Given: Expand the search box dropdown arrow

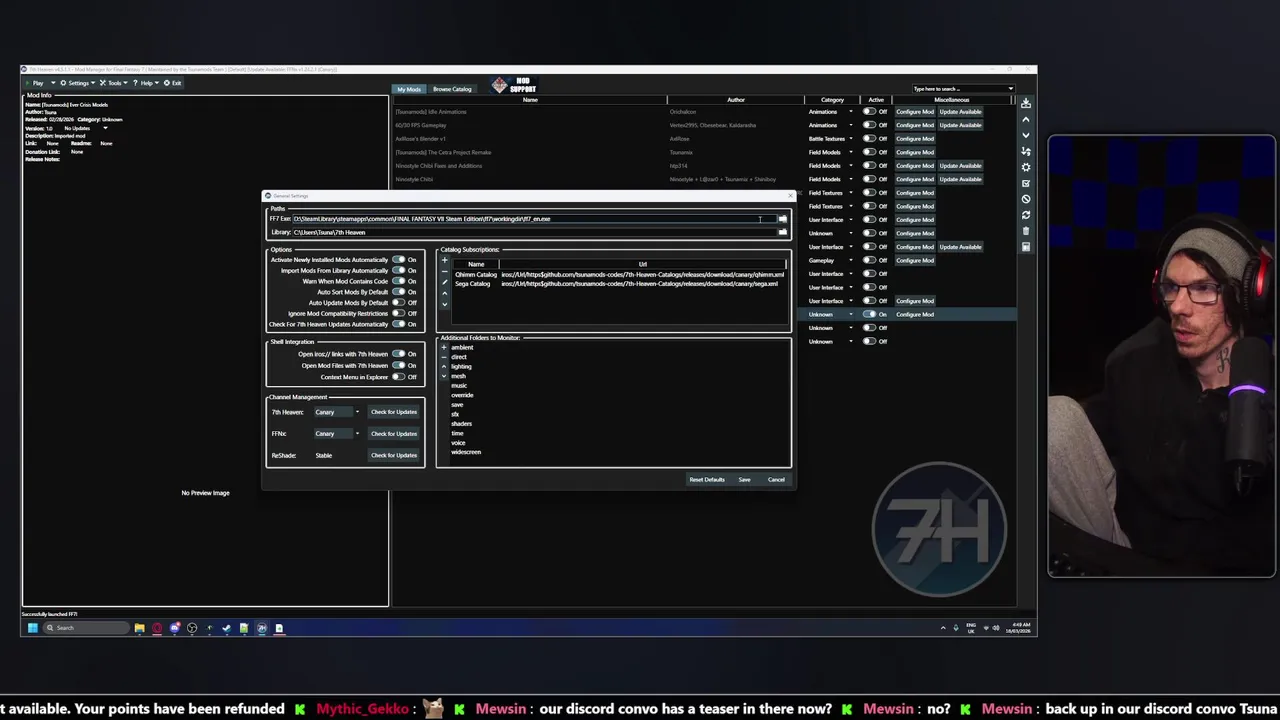Looking at the screenshot, I should click(x=1010, y=89).
